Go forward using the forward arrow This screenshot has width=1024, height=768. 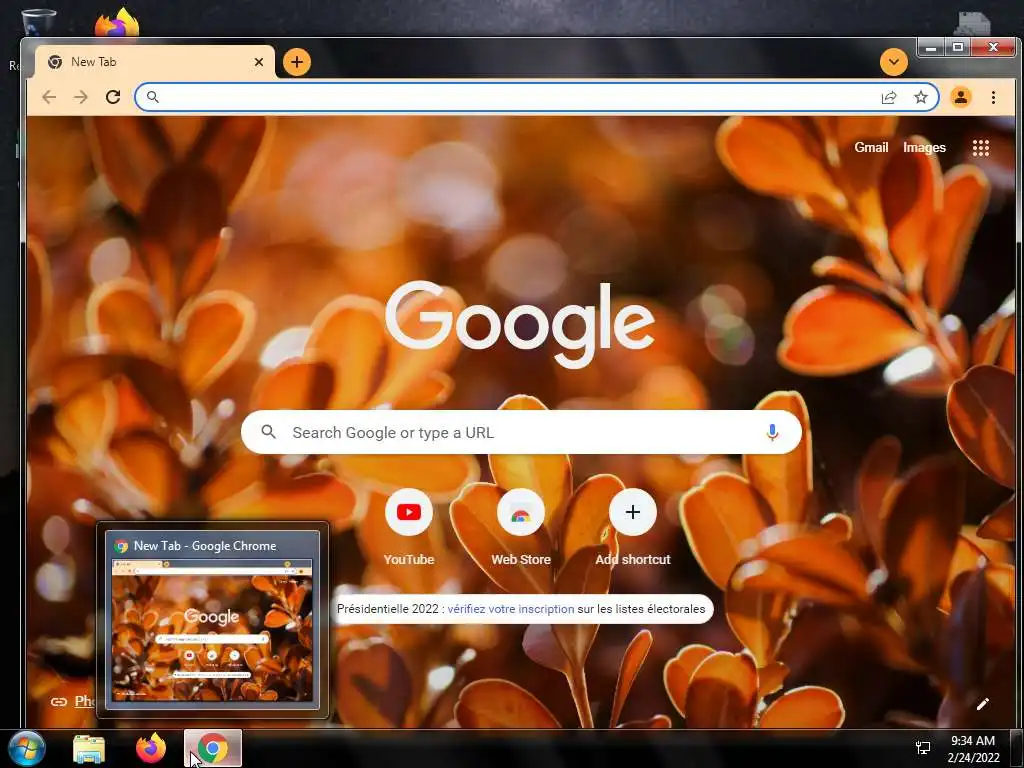81,97
